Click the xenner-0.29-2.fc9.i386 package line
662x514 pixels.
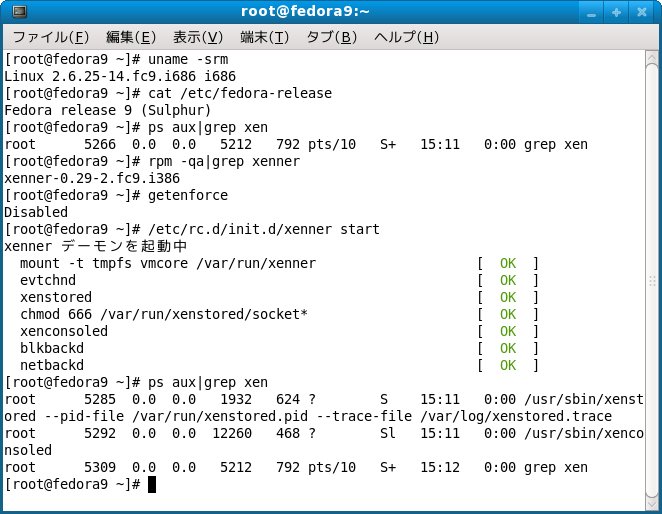[x=92, y=178]
